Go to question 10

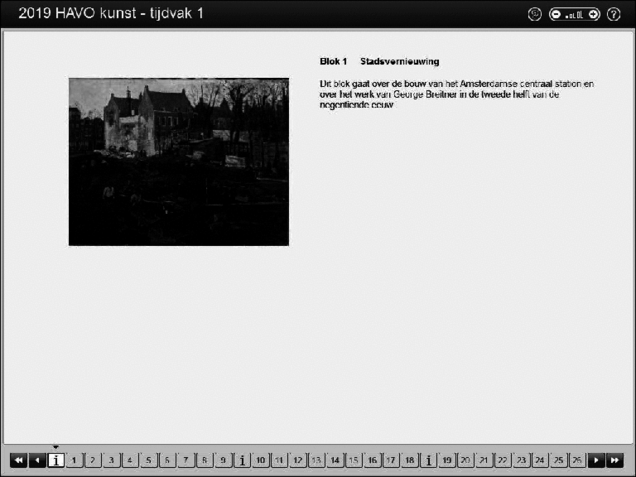(x=261, y=460)
